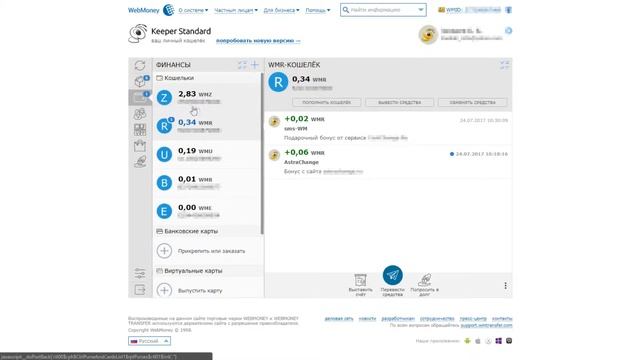Click the Прикрепить или заказать link

point(211,251)
